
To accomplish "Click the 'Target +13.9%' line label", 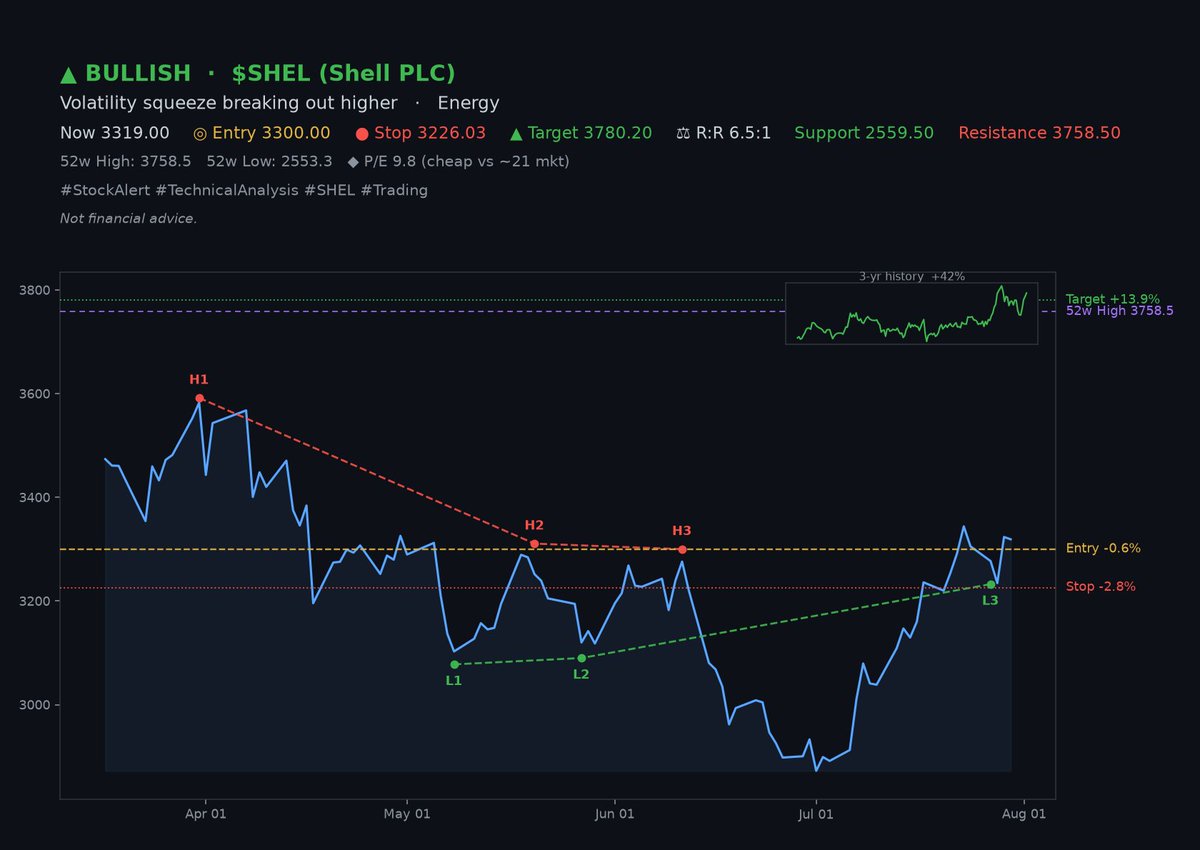I will point(1112,299).
